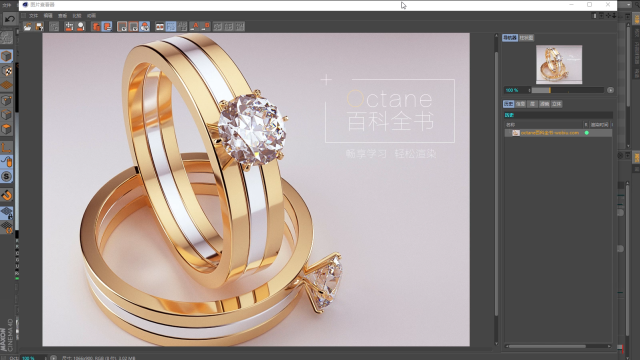Click the green status dot on history row
The height and width of the screenshot is (360, 640).
click(x=587, y=133)
